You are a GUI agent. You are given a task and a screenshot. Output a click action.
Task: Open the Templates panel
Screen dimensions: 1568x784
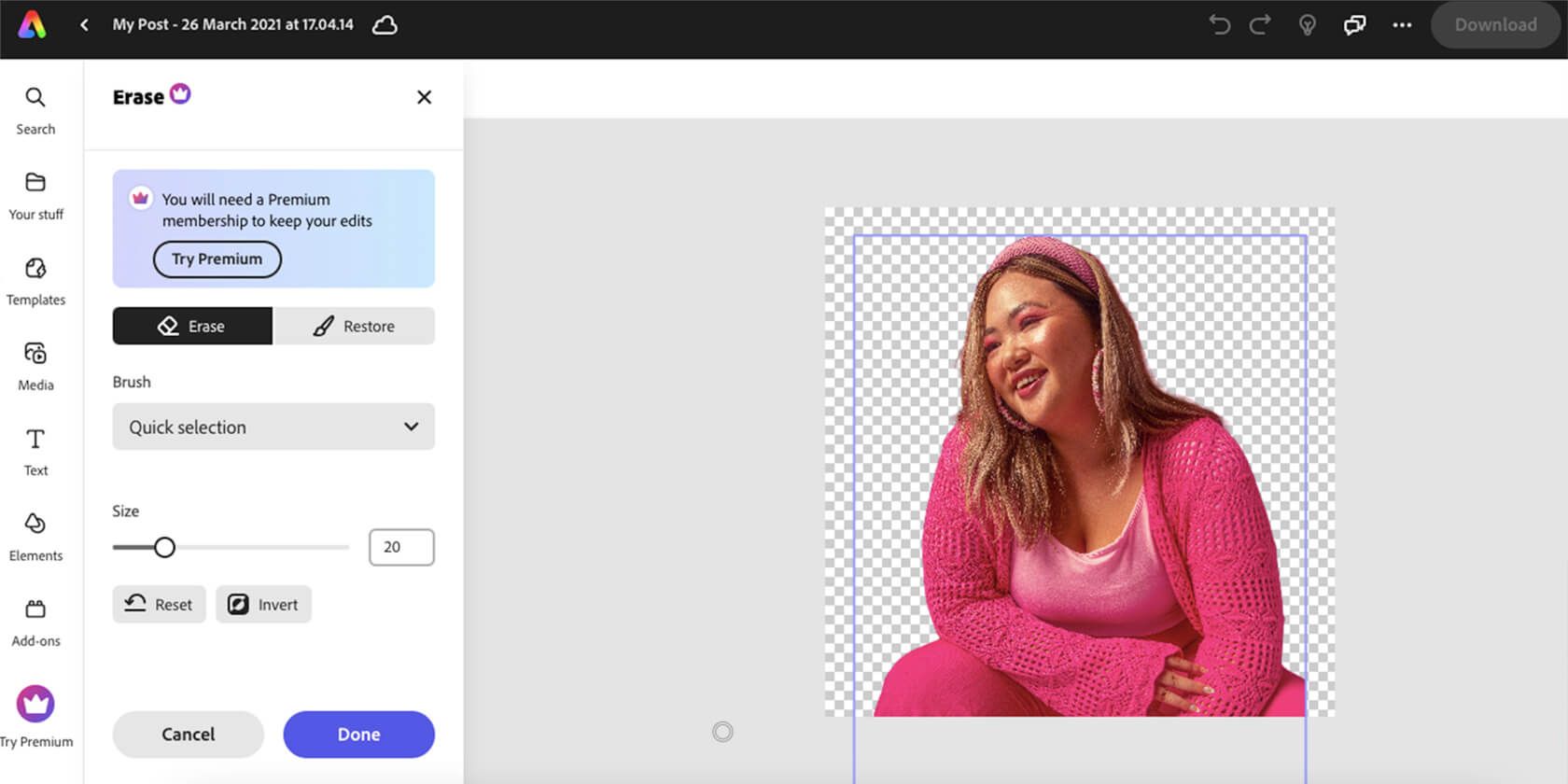click(35, 282)
